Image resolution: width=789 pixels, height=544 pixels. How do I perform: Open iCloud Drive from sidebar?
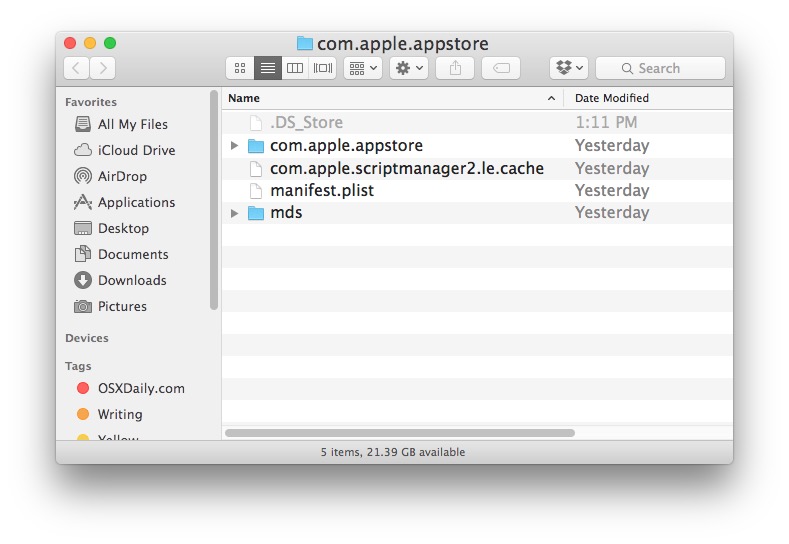pos(135,150)
